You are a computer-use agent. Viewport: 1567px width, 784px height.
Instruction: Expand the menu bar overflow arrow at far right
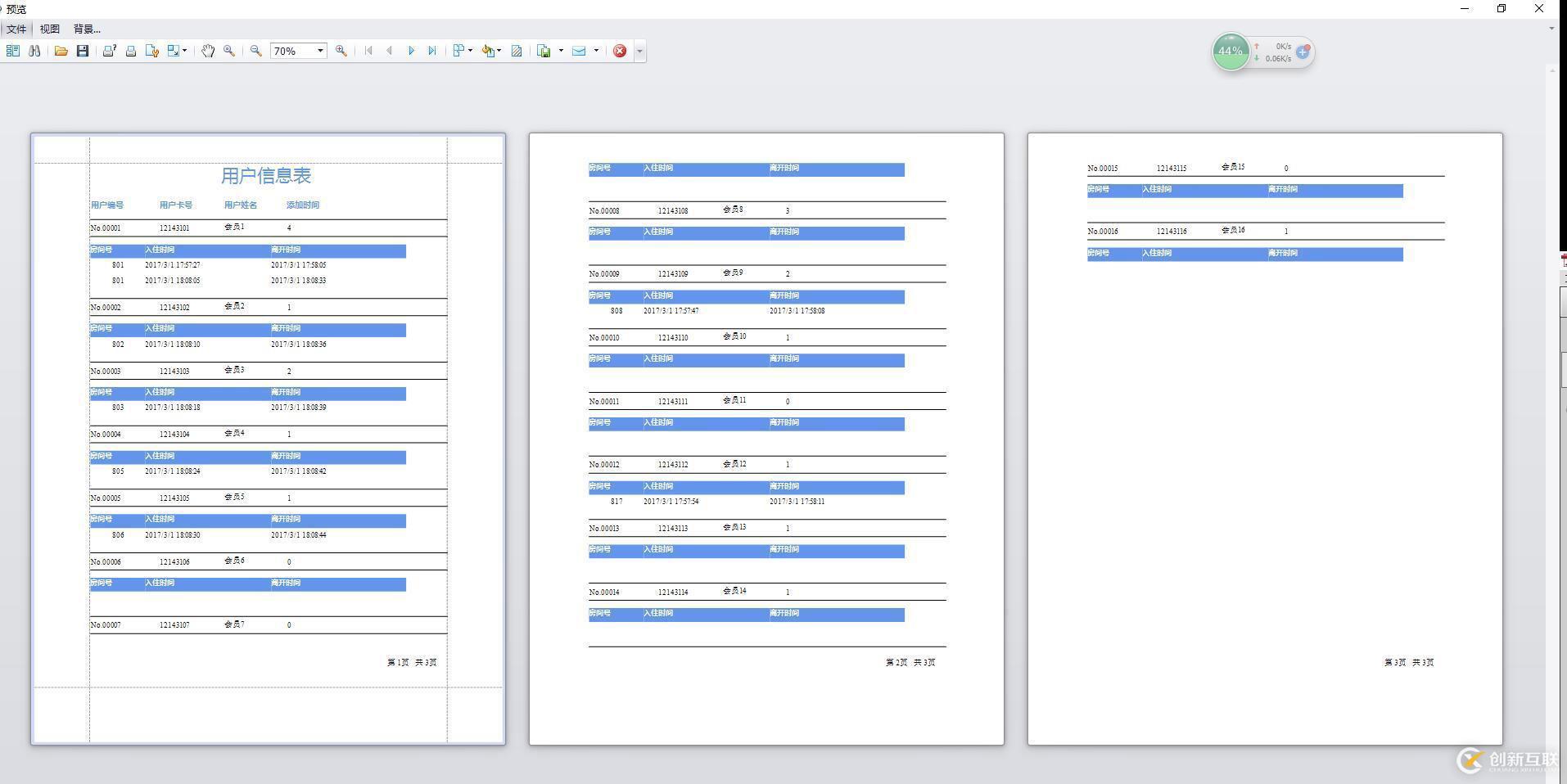(x=1551, y=29)
